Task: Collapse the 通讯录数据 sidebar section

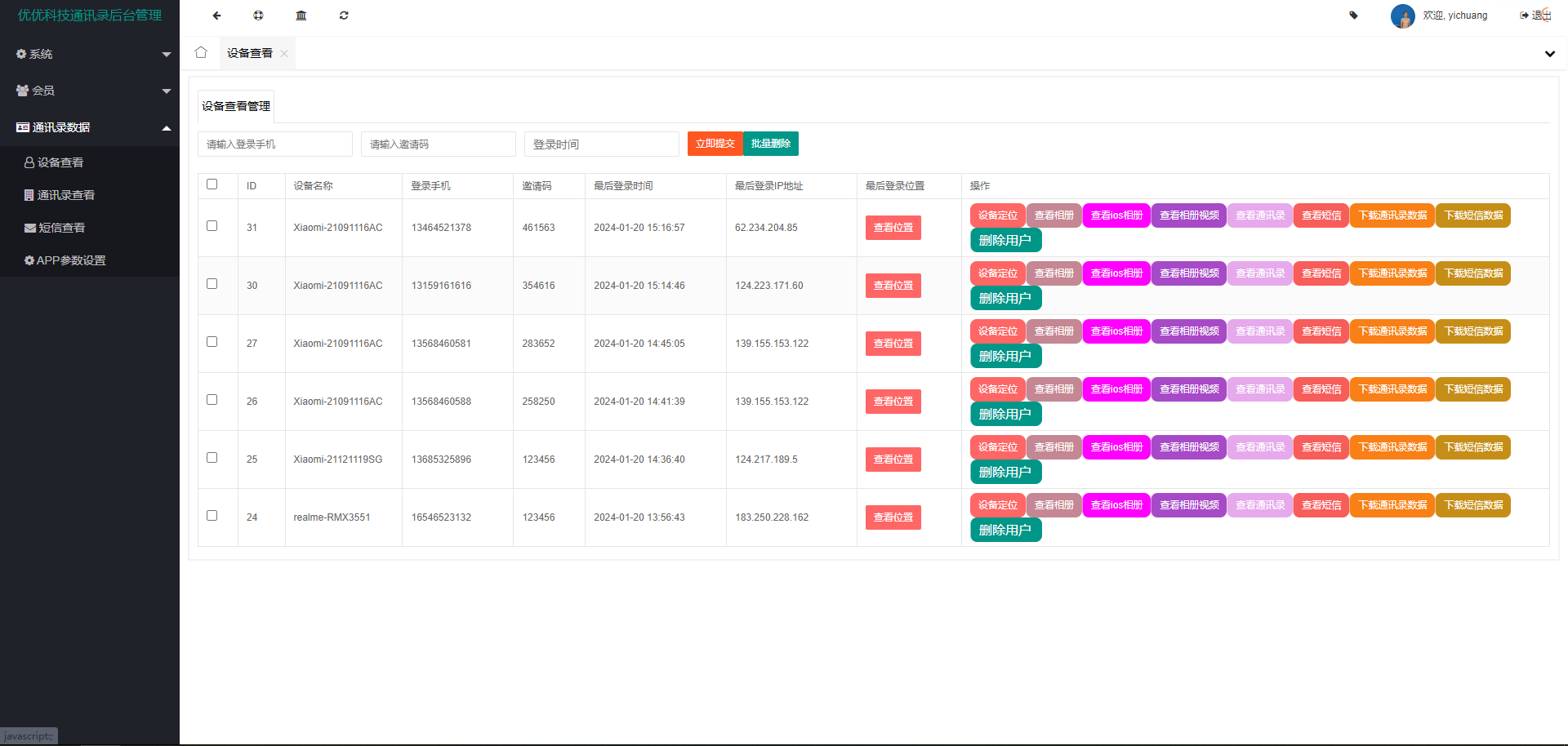Action: 90,127
